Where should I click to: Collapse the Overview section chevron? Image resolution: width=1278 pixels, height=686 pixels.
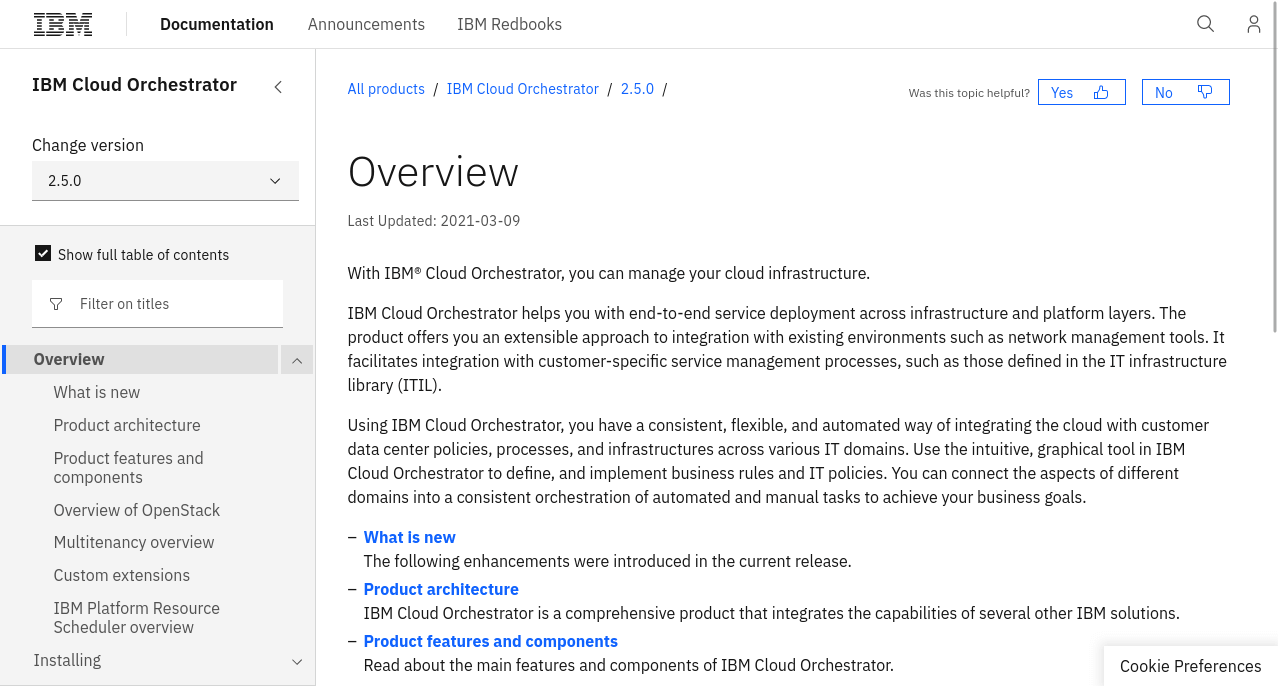296,359
